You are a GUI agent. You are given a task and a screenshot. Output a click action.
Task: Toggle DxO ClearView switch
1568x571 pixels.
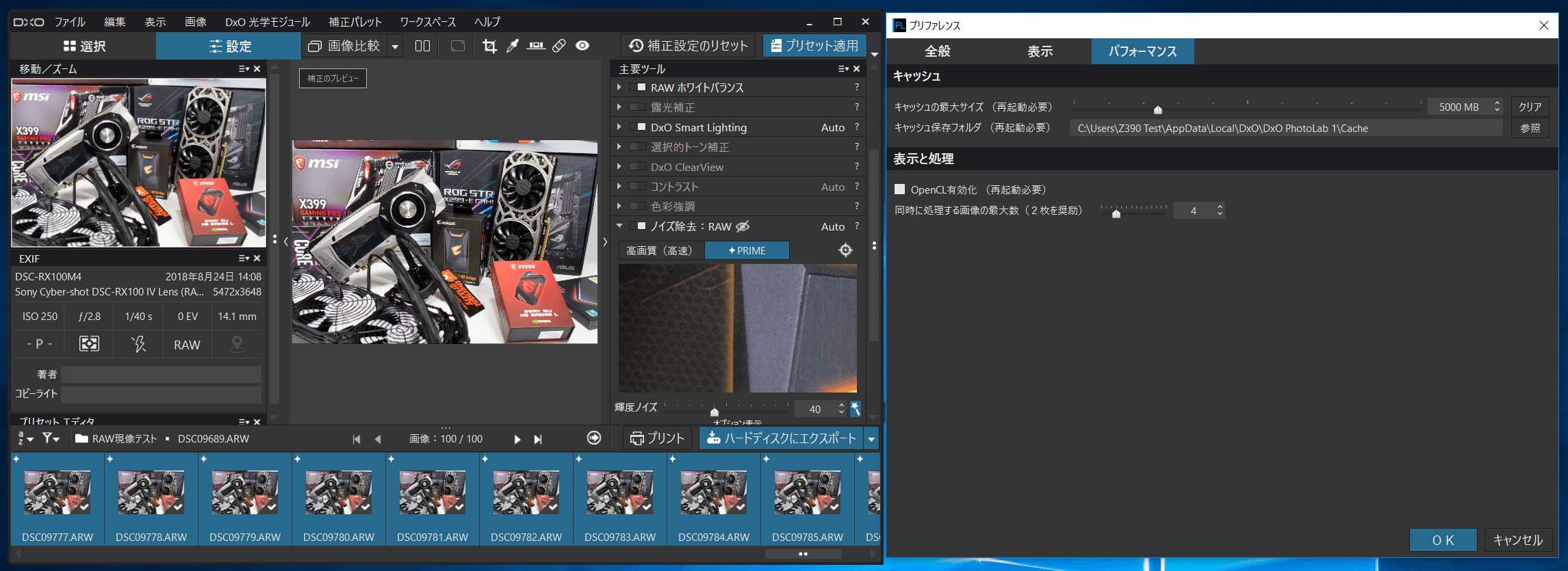point(638,167)
